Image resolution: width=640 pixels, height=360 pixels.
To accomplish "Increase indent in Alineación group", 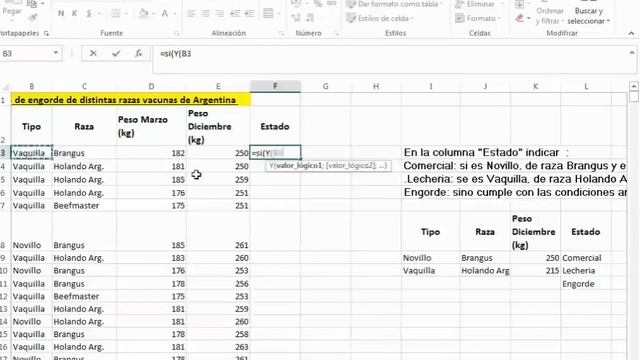I will (x=249, y=13).
